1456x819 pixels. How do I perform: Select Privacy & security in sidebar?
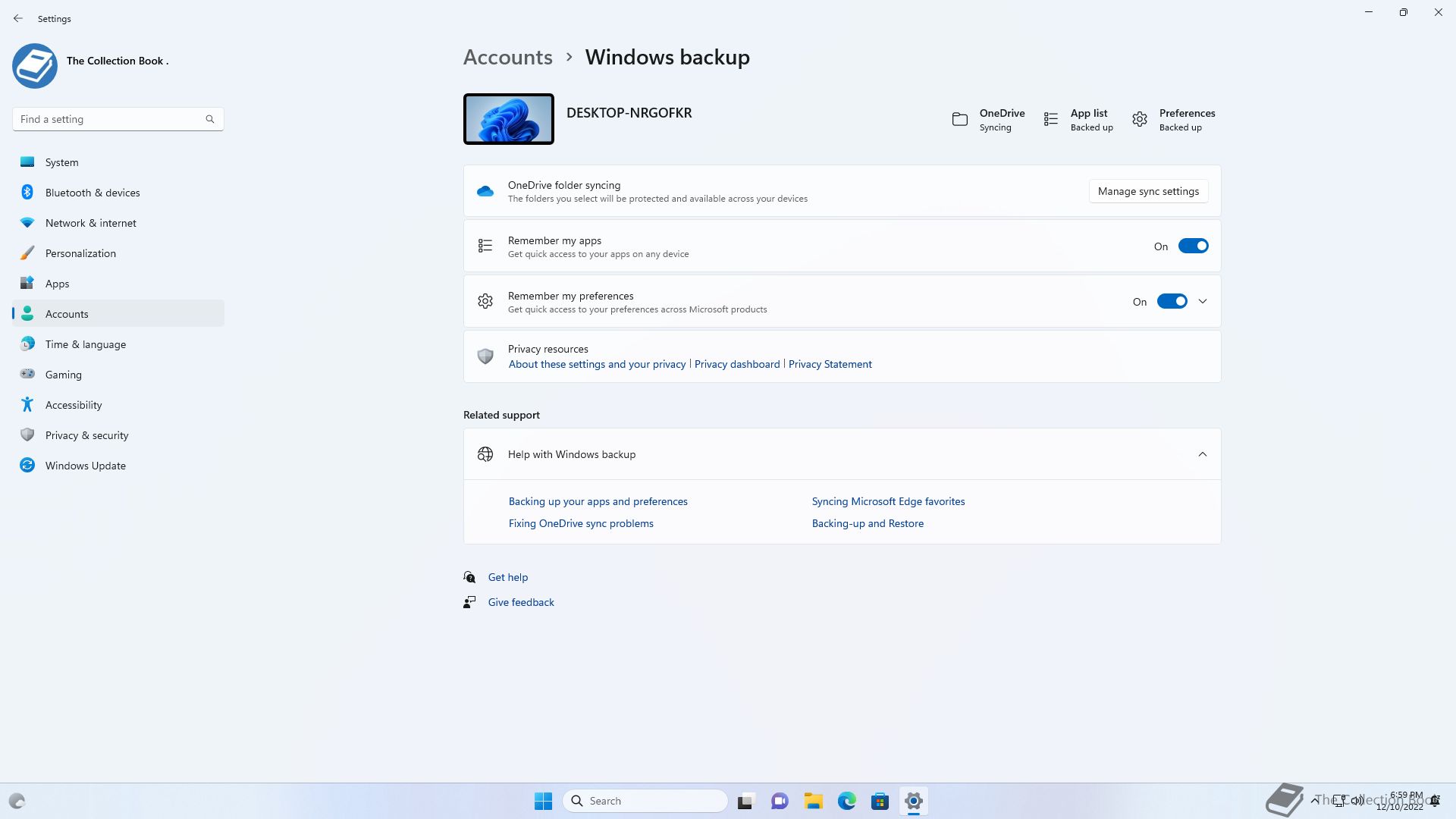[x=118, y=435]
